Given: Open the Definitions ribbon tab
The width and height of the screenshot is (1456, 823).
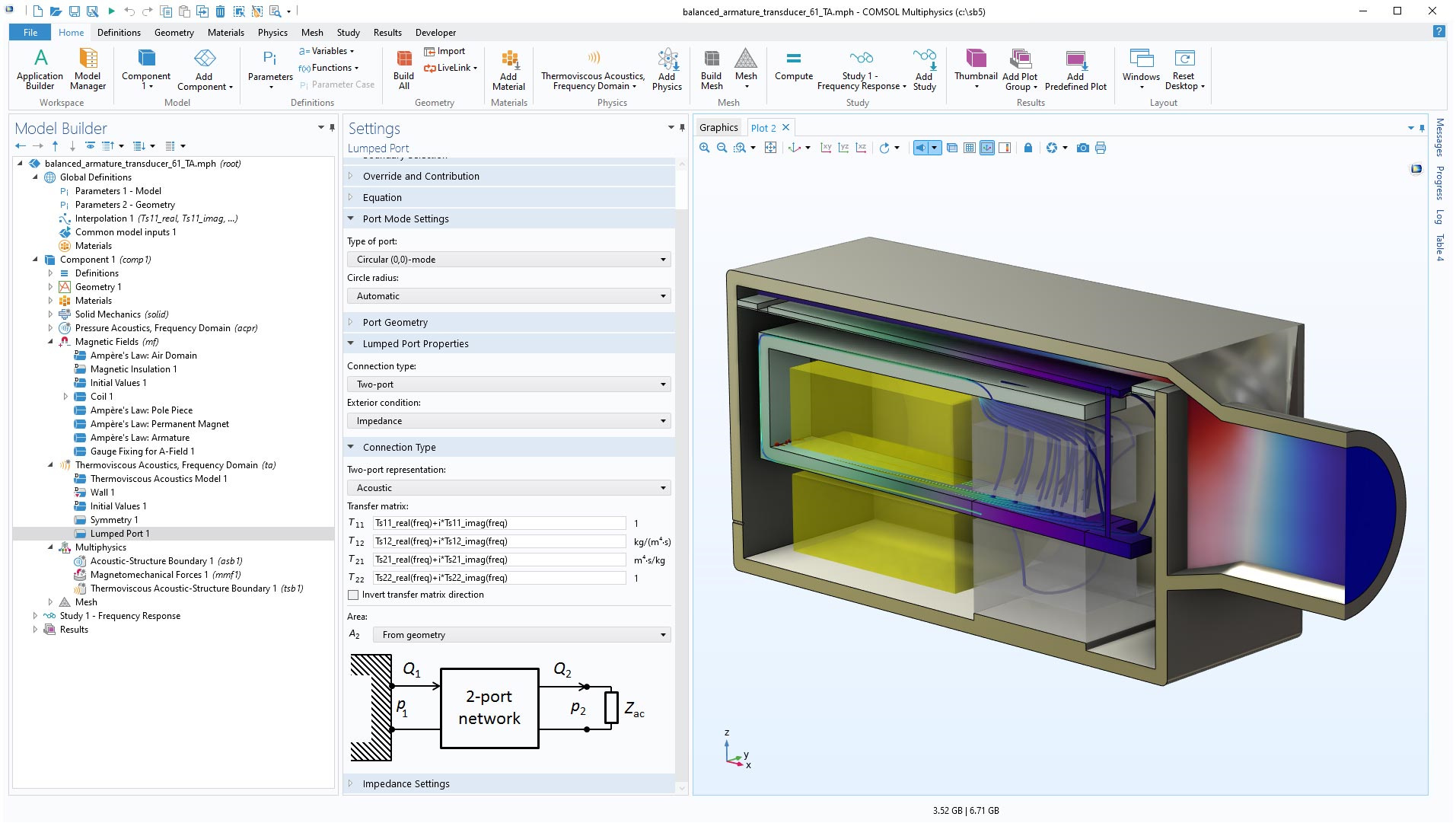Looking at the screenshot, I should click(x=119, y=33).
